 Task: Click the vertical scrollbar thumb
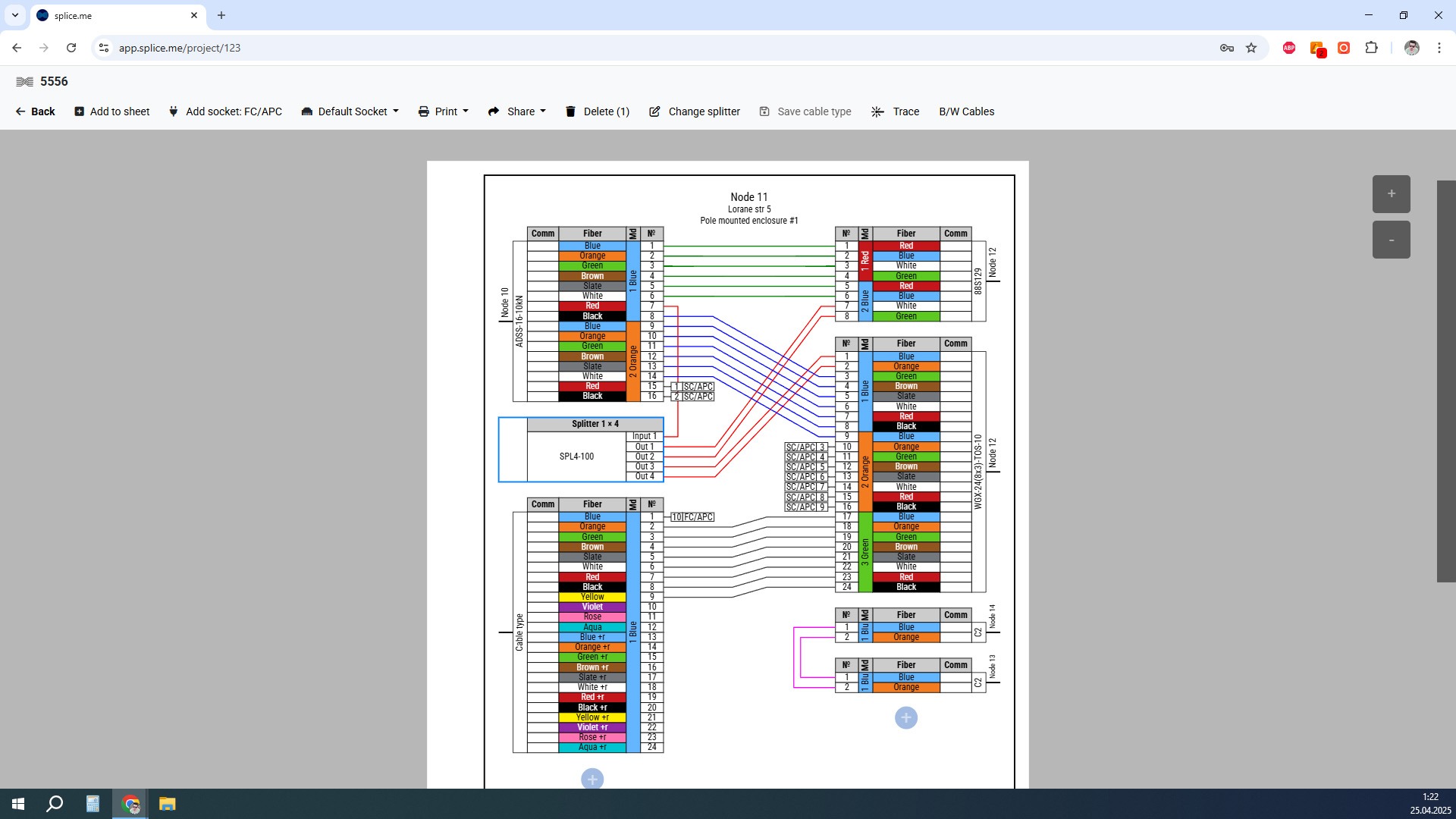click(1446, 381)
